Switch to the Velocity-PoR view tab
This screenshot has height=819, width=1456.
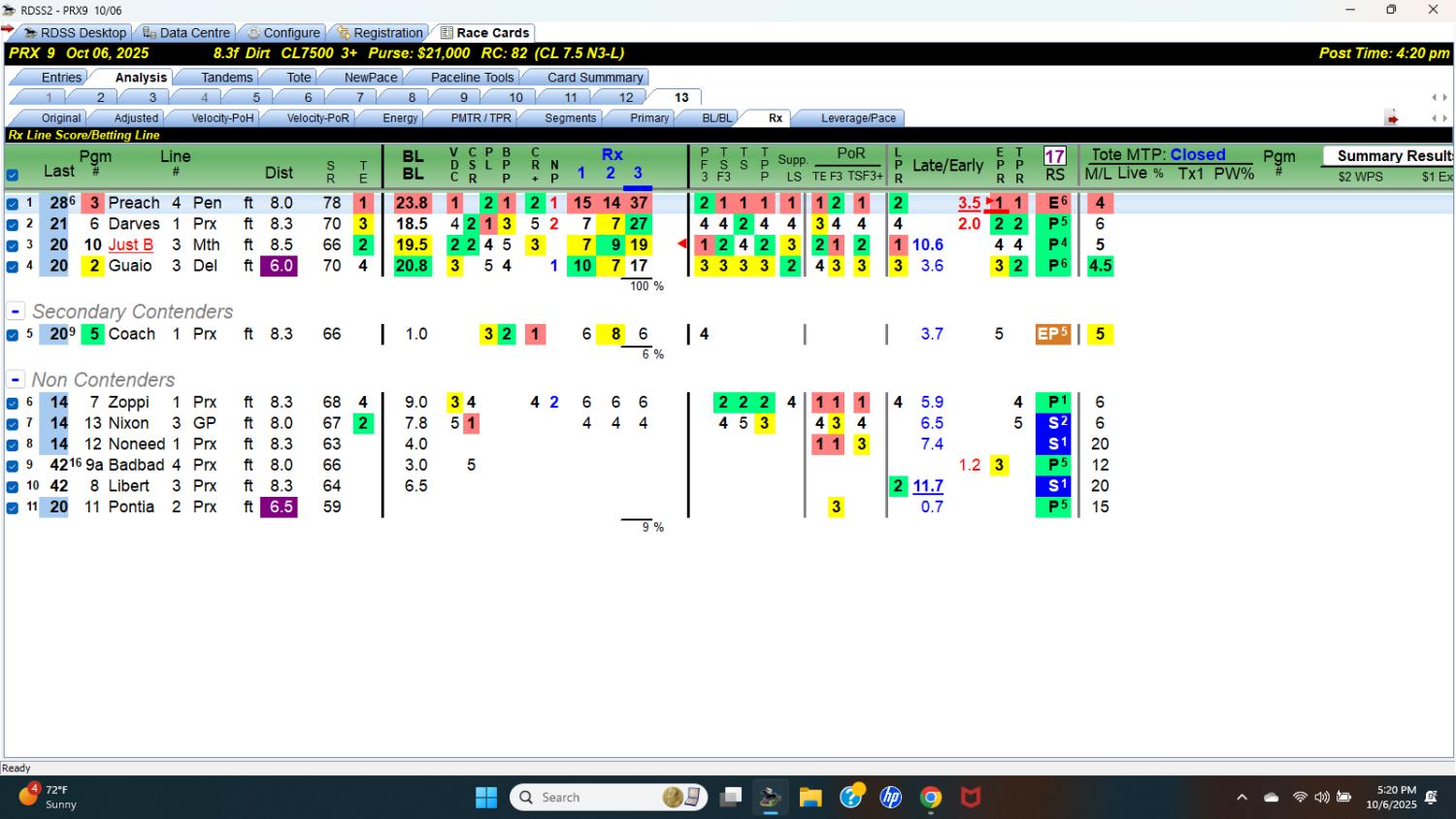point(317,118)
